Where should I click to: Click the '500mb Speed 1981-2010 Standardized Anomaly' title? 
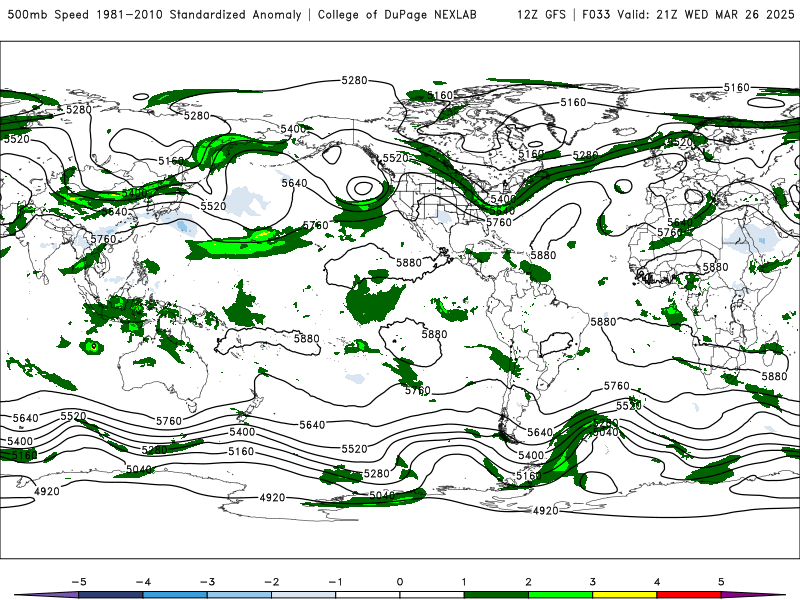155,14
